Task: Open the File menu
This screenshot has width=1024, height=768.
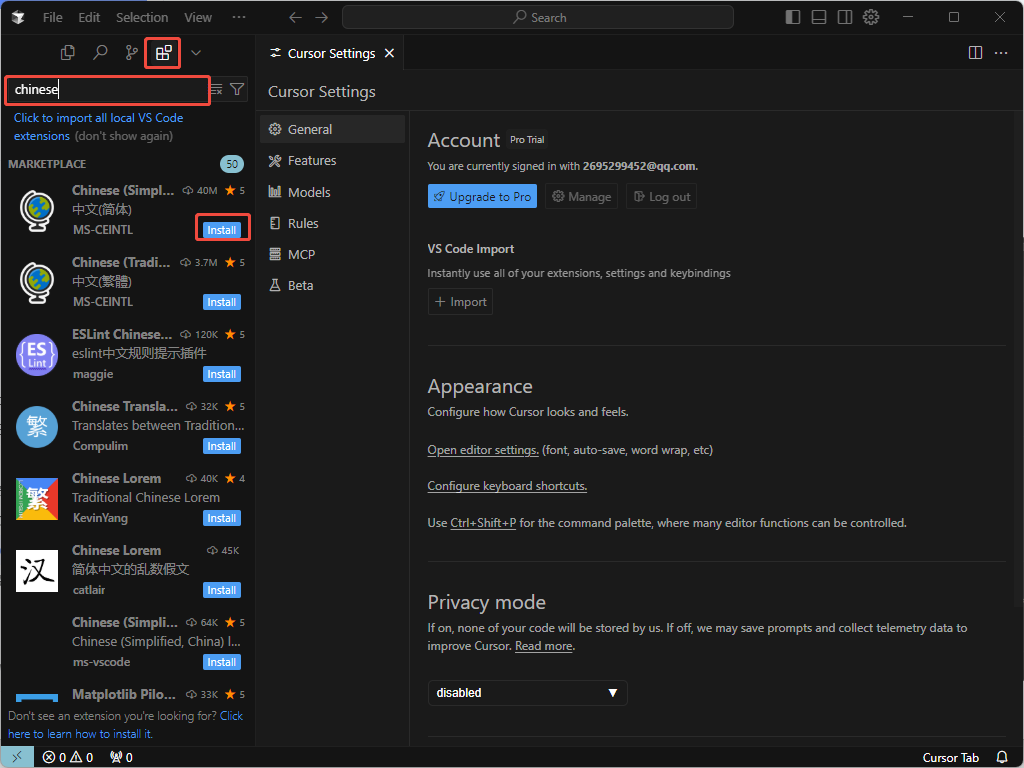Action: 53,18
